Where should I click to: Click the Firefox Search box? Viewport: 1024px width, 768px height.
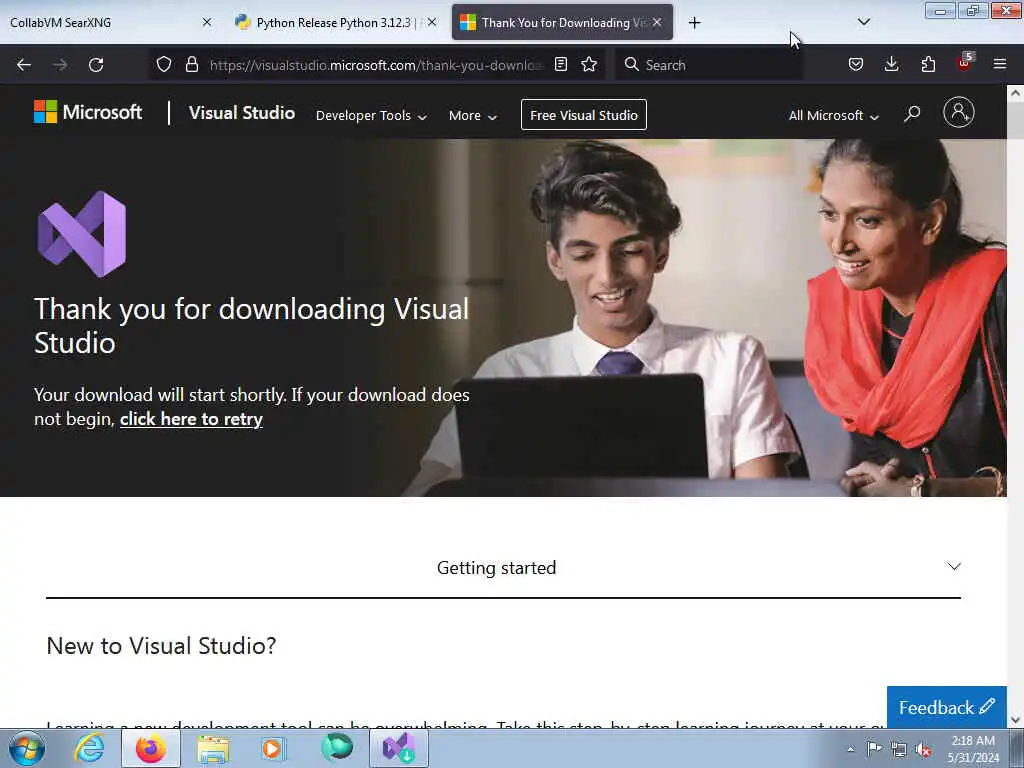click(x=709, y=65)
